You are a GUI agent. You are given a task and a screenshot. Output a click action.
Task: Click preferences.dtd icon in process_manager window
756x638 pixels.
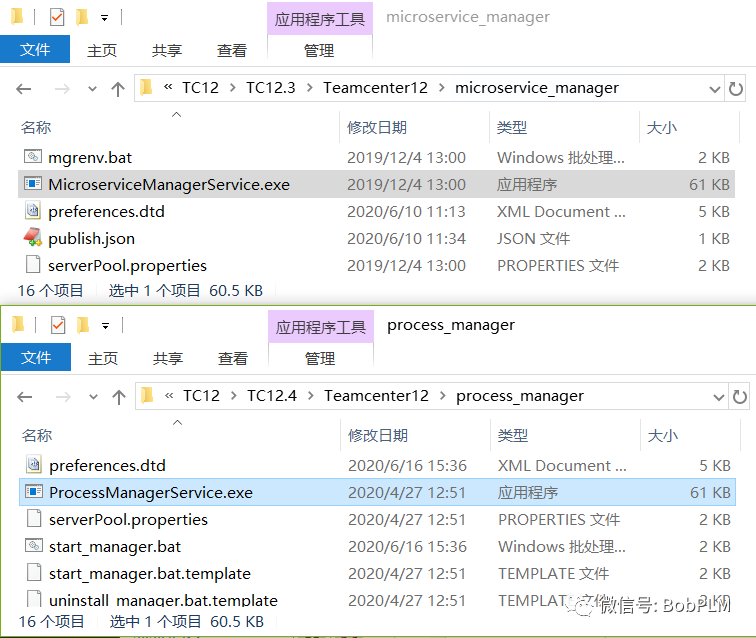[34, 464]
